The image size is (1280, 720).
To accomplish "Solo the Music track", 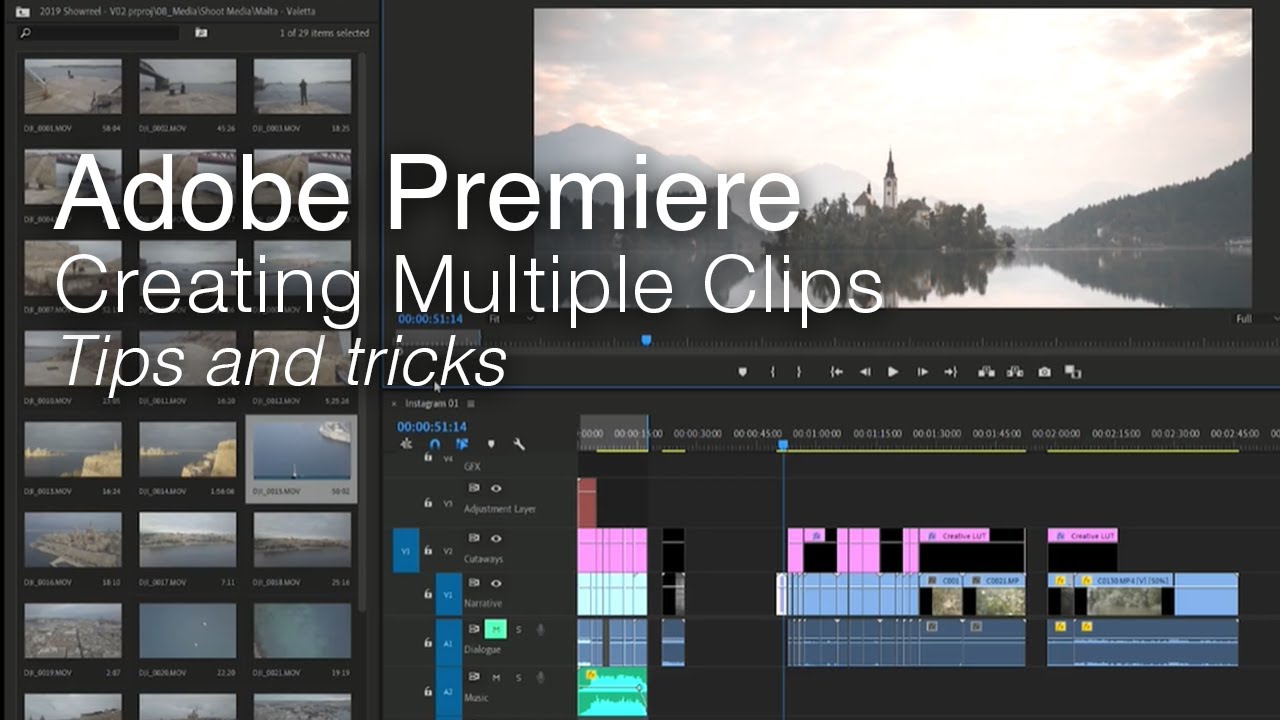I will coord(518,678).
